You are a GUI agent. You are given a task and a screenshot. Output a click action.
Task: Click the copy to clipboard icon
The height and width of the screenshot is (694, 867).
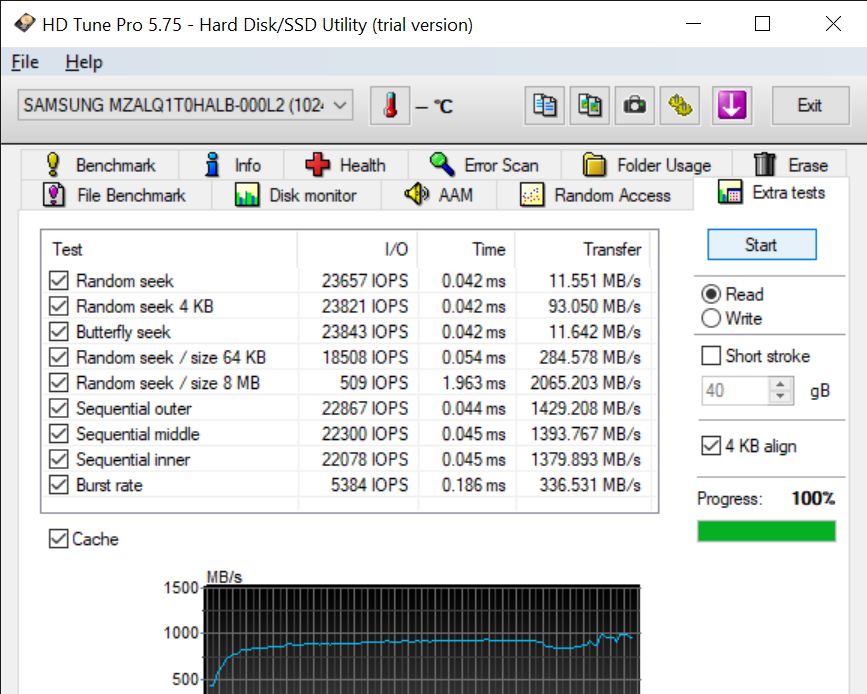click(x=545, y=106)
